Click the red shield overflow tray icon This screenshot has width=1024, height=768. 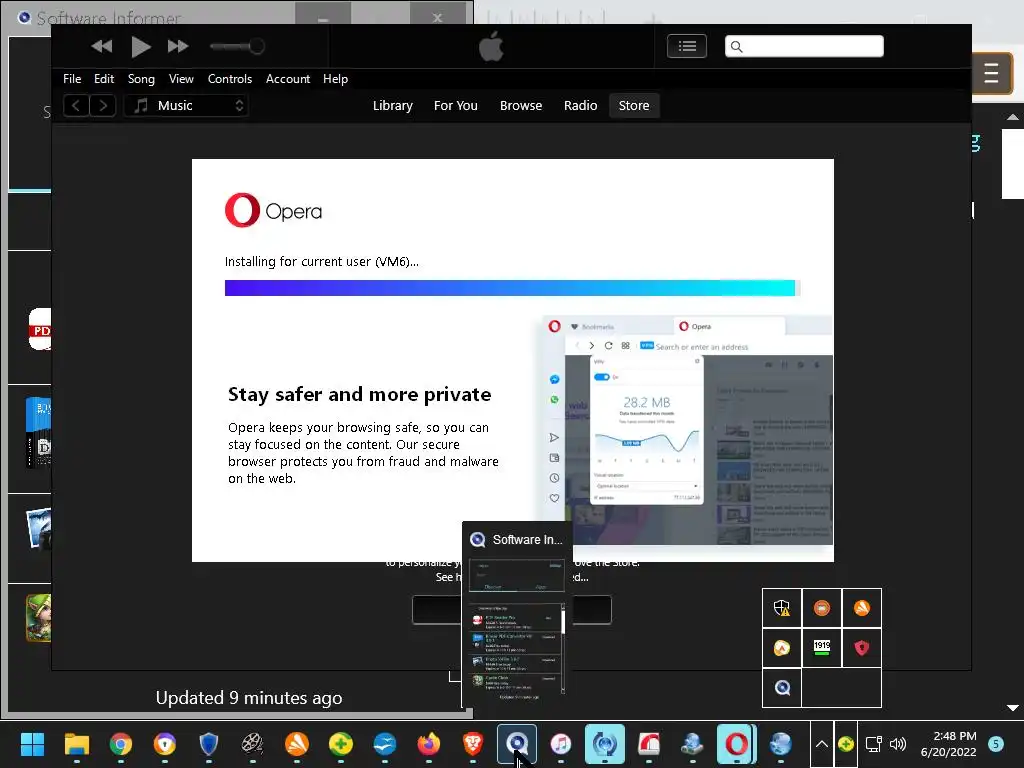point(861,648)
